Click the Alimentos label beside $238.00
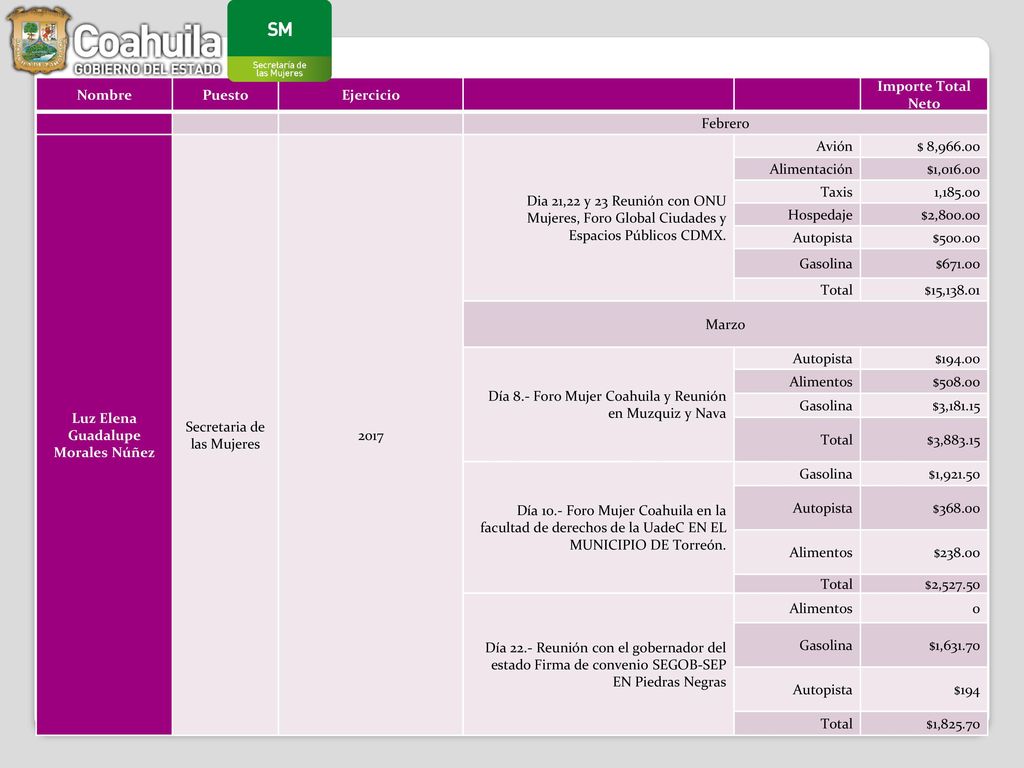 pyautogui.click(x=820, y=552)
